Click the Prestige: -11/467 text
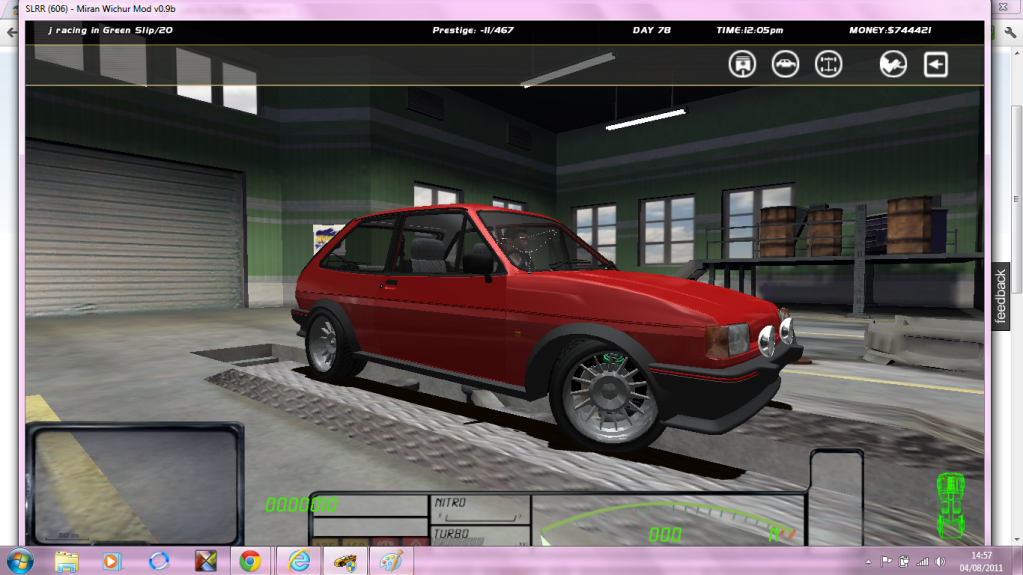The image size is (1023, 575). tap(473, 30)
